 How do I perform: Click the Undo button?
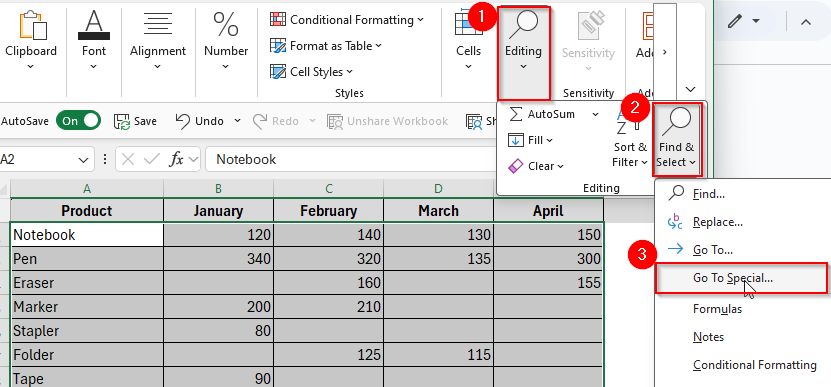pyautogui.click(x=200, y=121)
